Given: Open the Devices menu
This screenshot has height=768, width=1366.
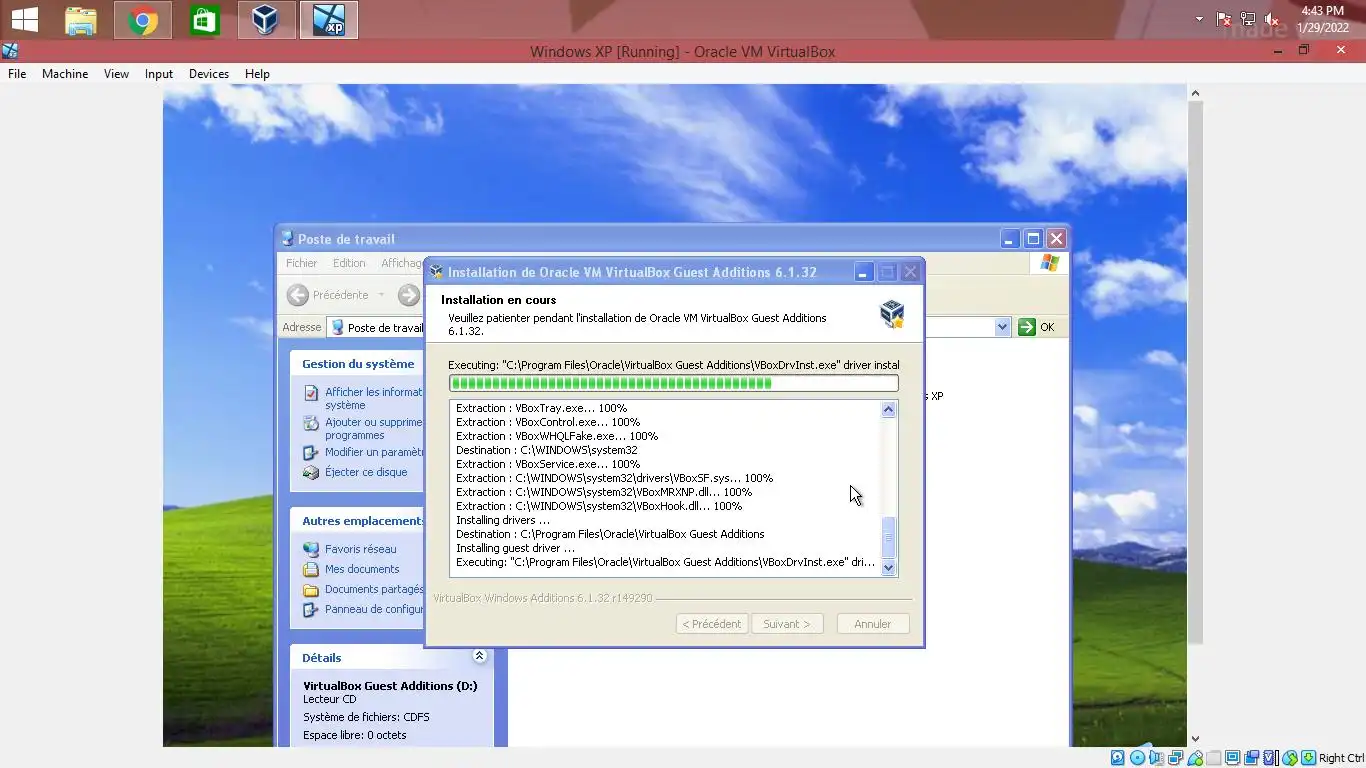Looking at the screenshot, I should (x=208, y=74).
